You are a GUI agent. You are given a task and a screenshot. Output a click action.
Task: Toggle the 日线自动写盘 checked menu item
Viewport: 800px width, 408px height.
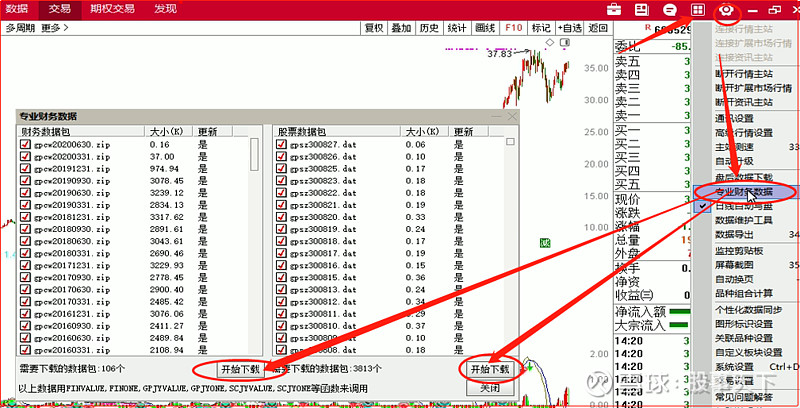pyautogui.click(x=743, y=206)
